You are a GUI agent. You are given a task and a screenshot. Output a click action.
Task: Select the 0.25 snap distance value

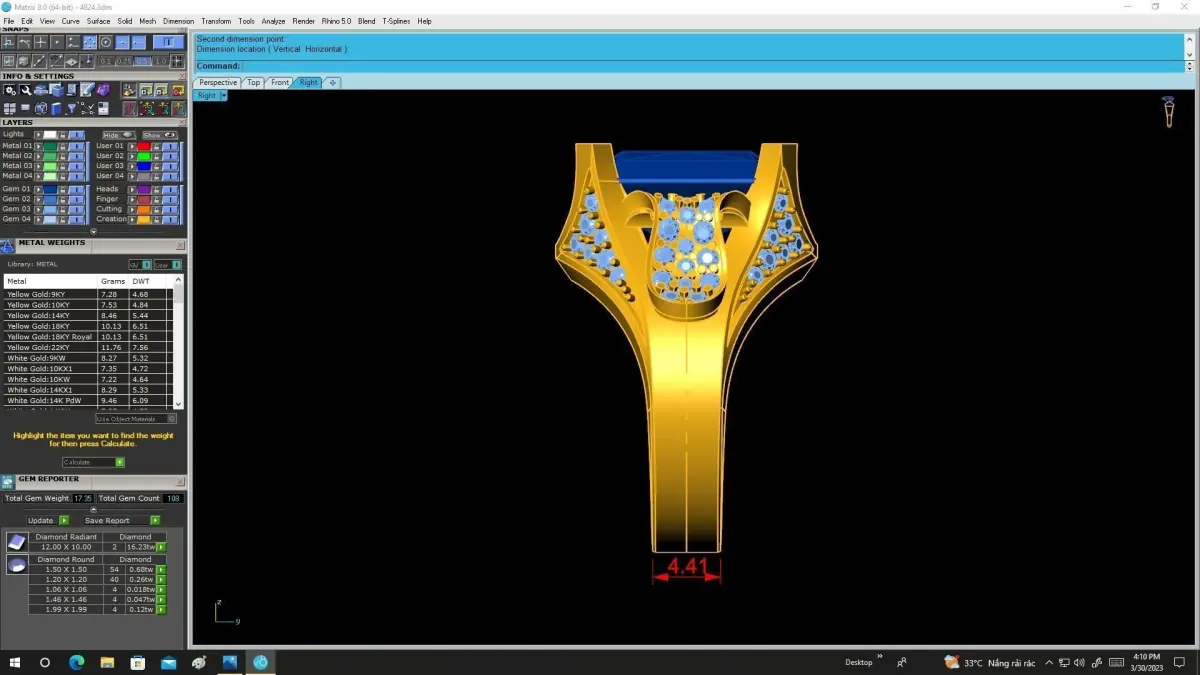click(x=124, y=61)
